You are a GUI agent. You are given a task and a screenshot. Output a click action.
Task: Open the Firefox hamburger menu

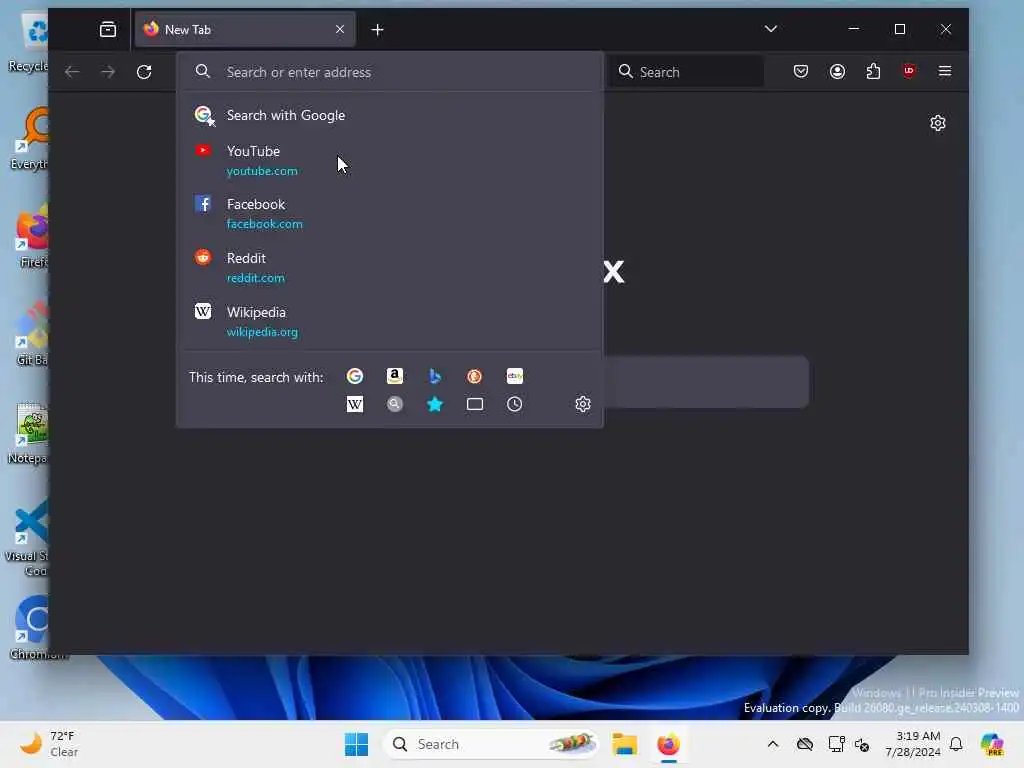pos(944,71)
